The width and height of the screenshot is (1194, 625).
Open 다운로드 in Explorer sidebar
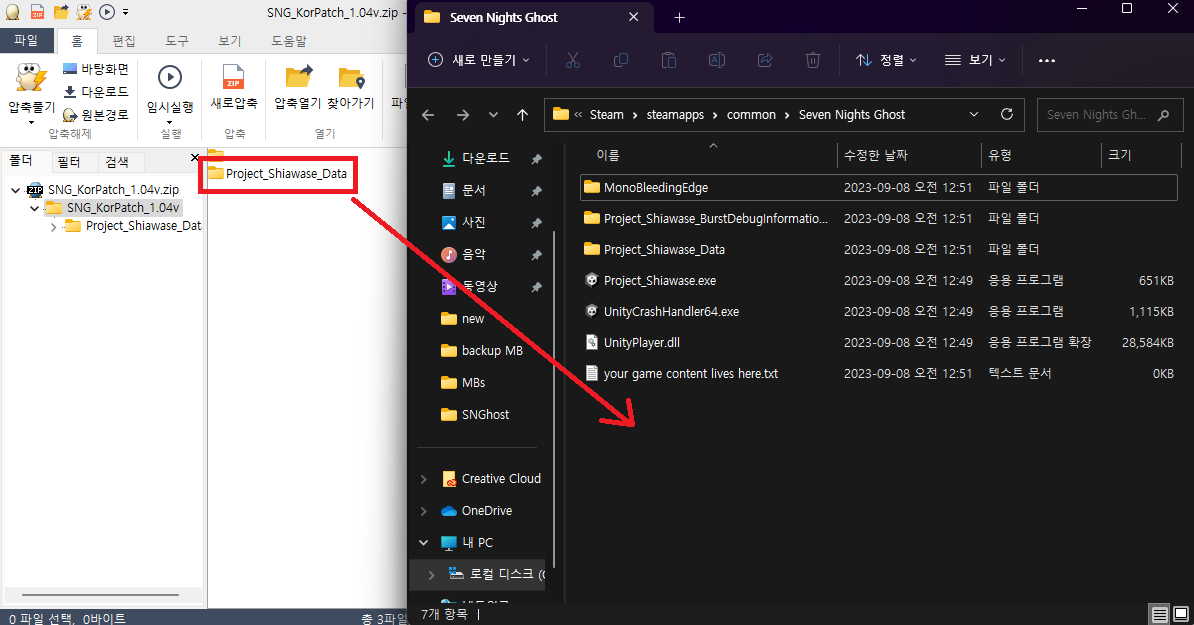click(x=485, y=158)
